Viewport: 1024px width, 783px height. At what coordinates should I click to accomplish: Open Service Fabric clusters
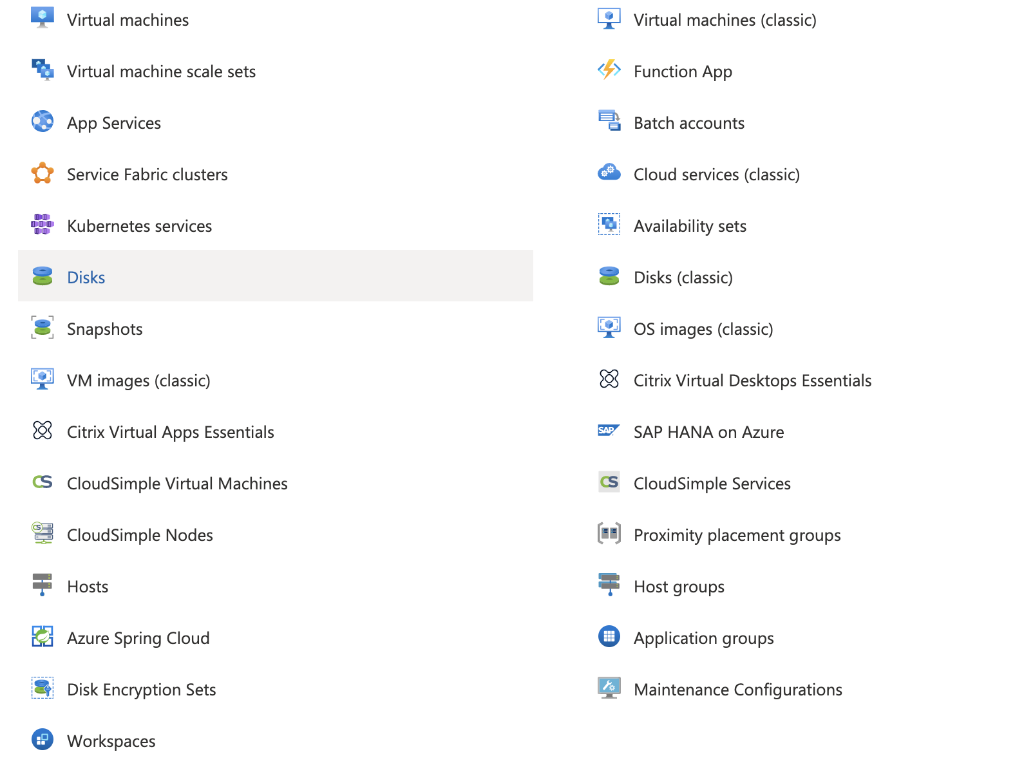(x=148, y=175)
